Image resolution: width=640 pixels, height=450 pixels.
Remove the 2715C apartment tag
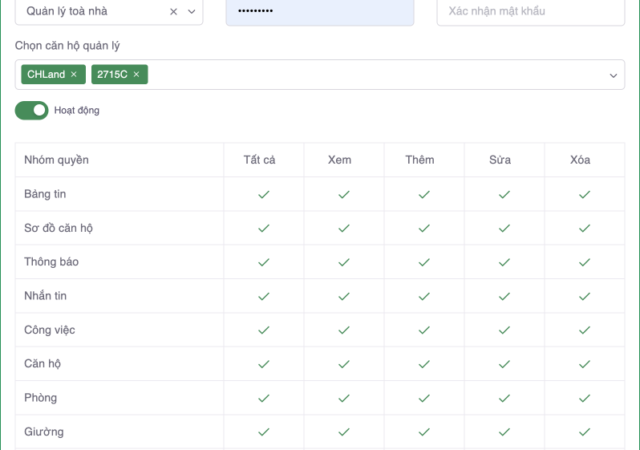point(136,75)
